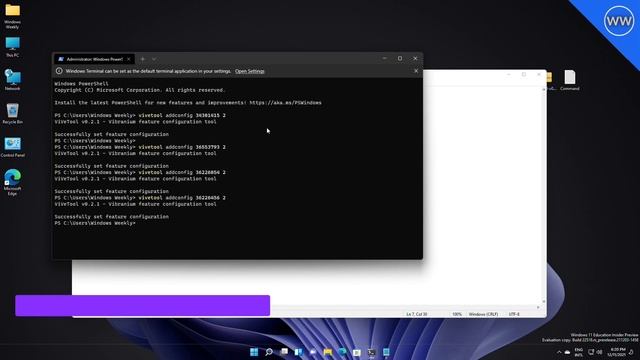Screen dimensions: 640x360
Task: Click the Open Settings link
Action: pyautogui.click(x=250, y=71)
